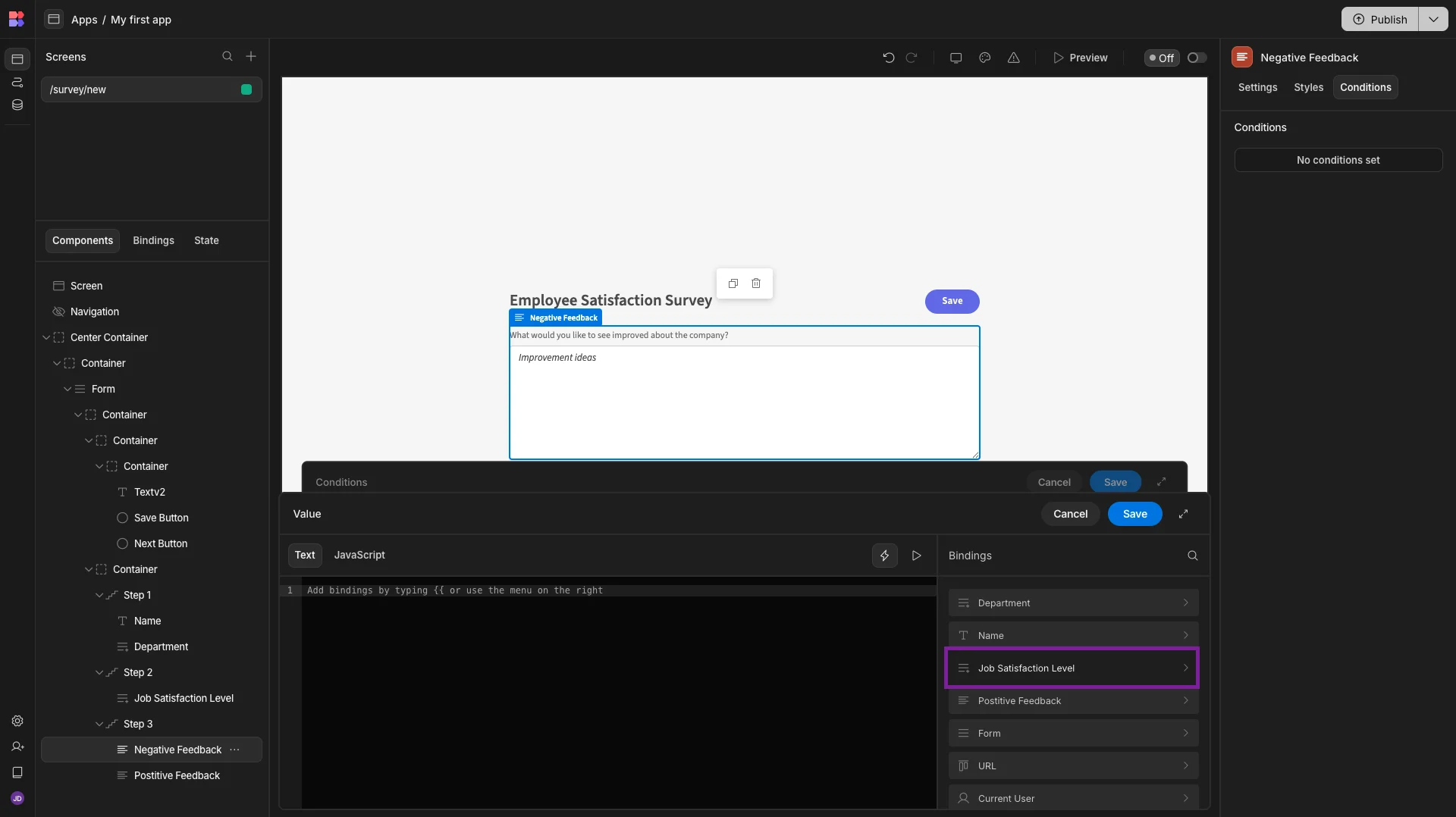
Task: Open the theme palette icon
Action: [x=985, y=58]
